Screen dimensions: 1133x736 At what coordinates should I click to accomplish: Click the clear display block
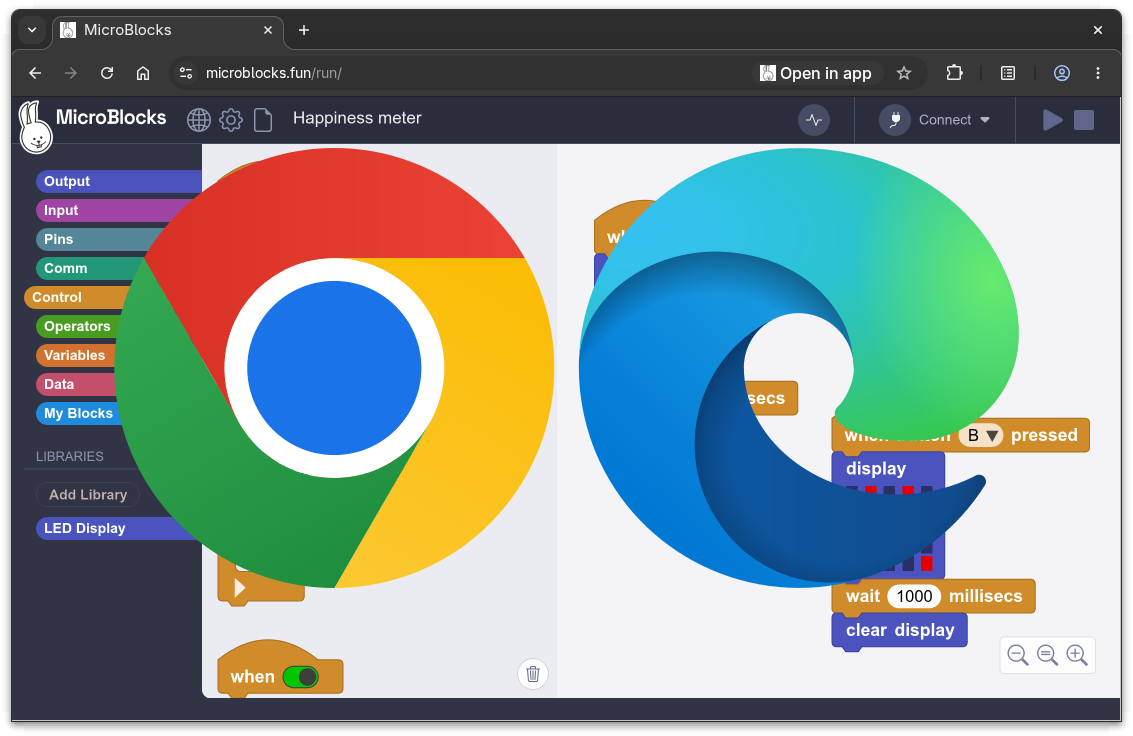[900, 630]
